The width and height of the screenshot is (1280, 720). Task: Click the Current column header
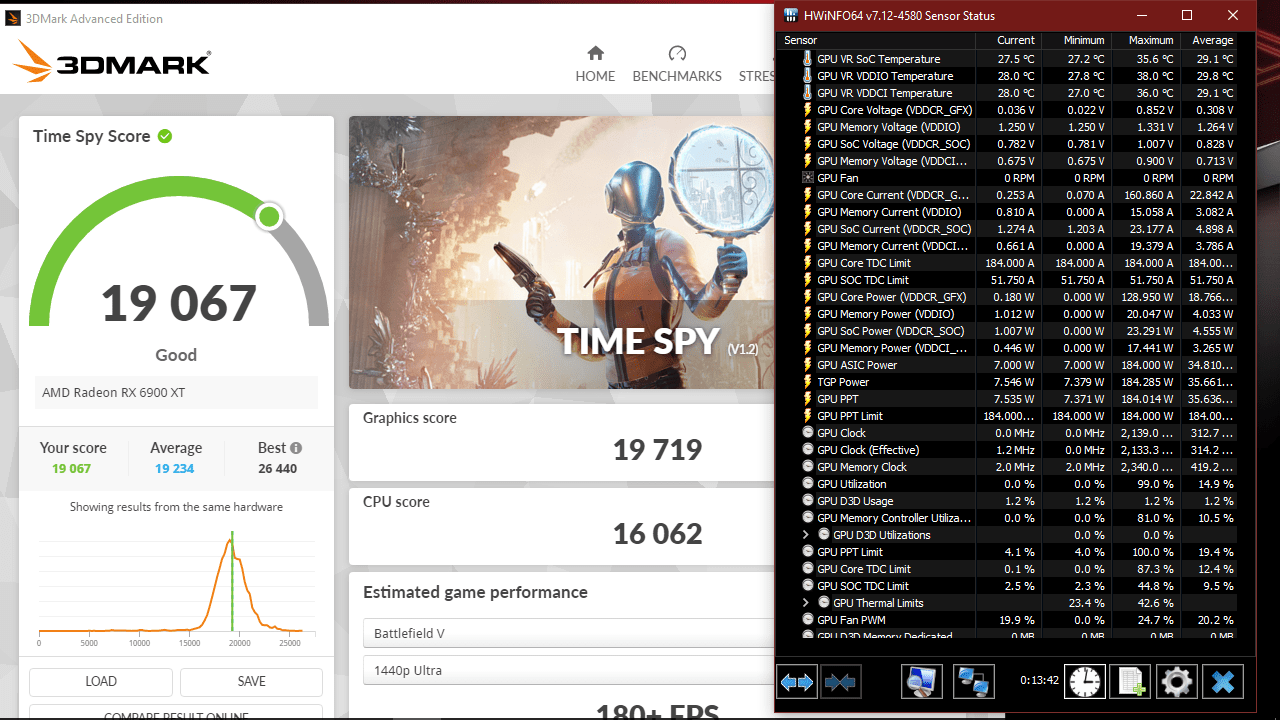pyautogui.click(x=1007, y=40)
